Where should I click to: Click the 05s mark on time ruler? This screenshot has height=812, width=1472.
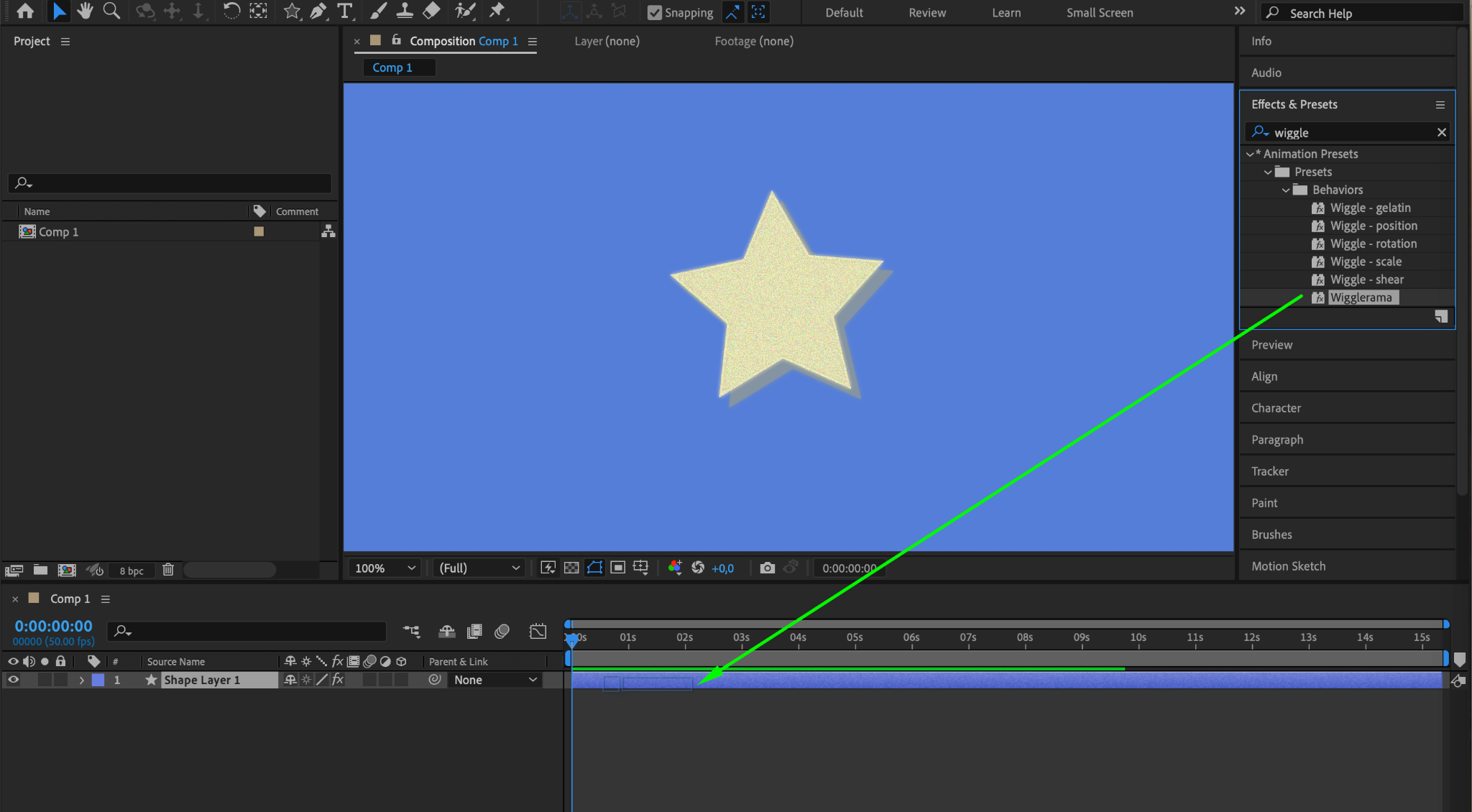[x=855, y=637]
